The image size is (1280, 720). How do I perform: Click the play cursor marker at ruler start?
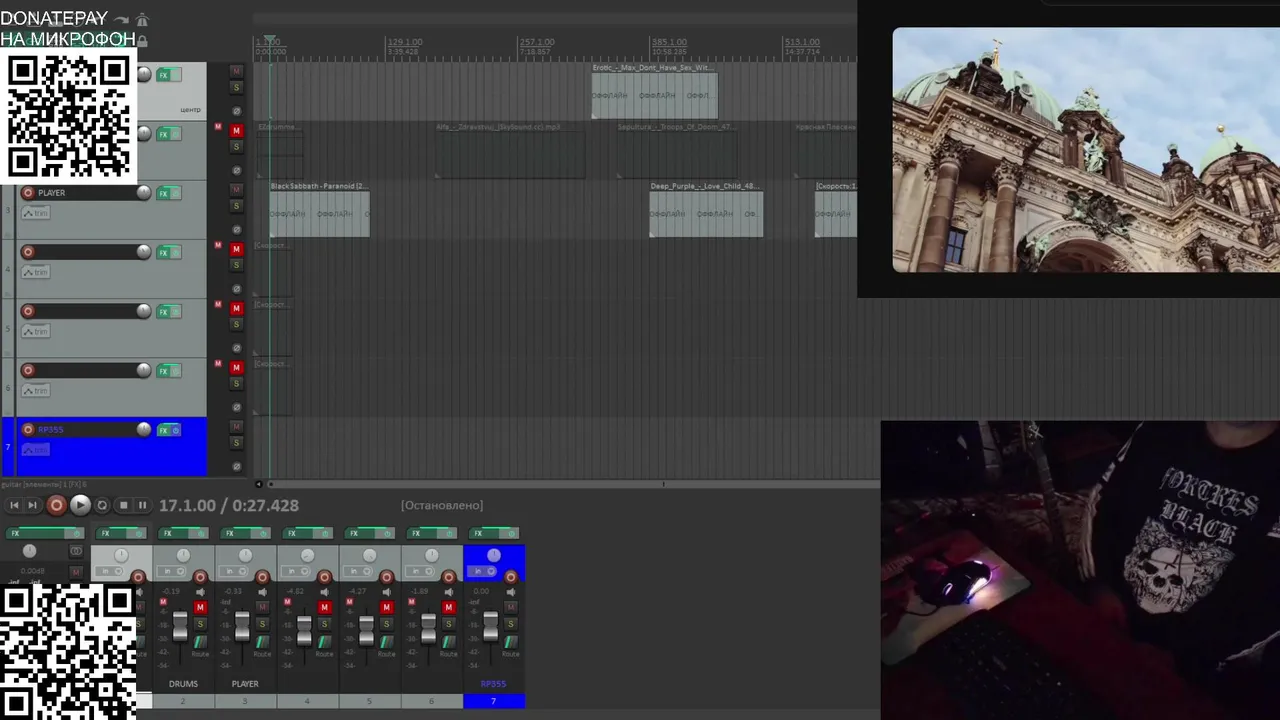tap(270, 41)
